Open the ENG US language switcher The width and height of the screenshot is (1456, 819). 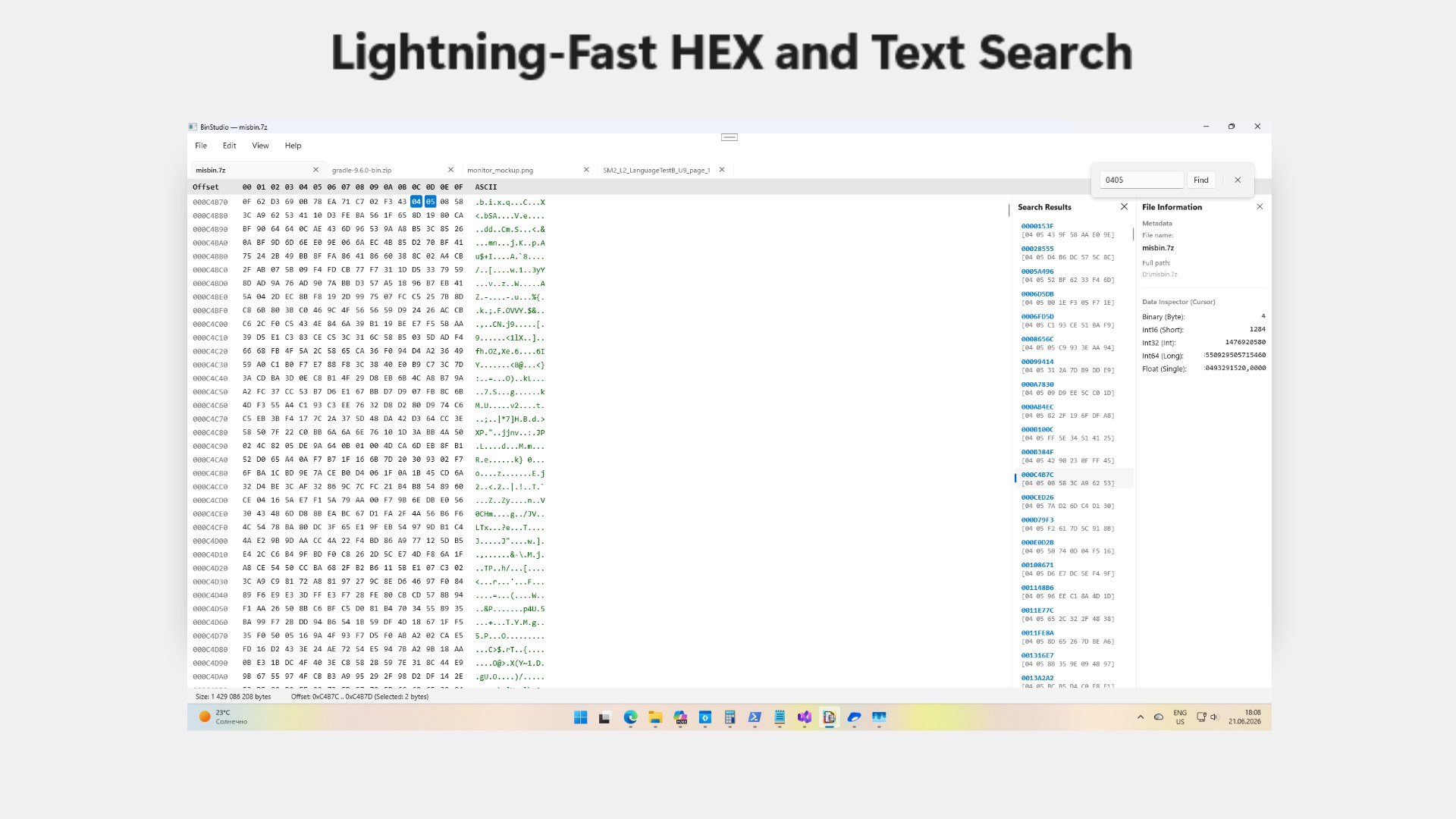point(1180,717)
